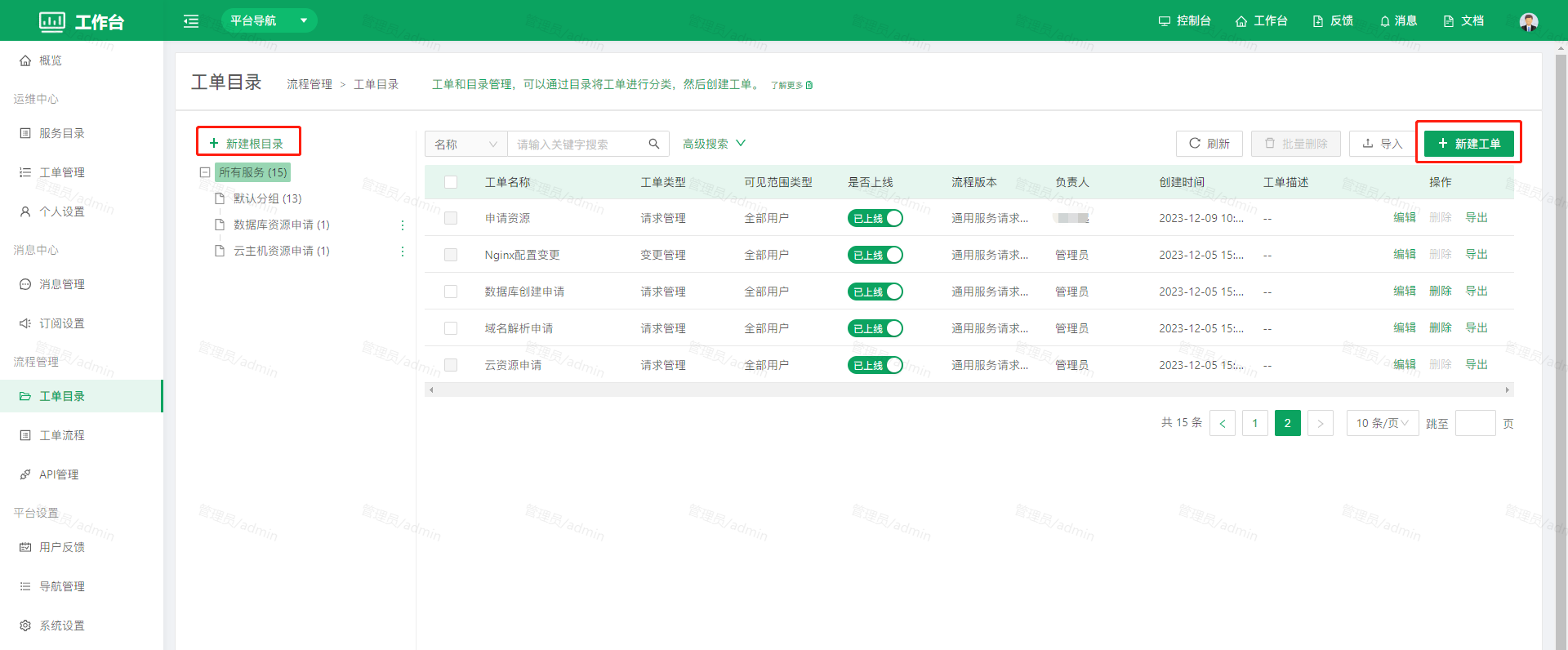The width and height of the screenshot is (1568, 650).
Task: Open more options for 云主机资源申请
Action: [403, 252]
